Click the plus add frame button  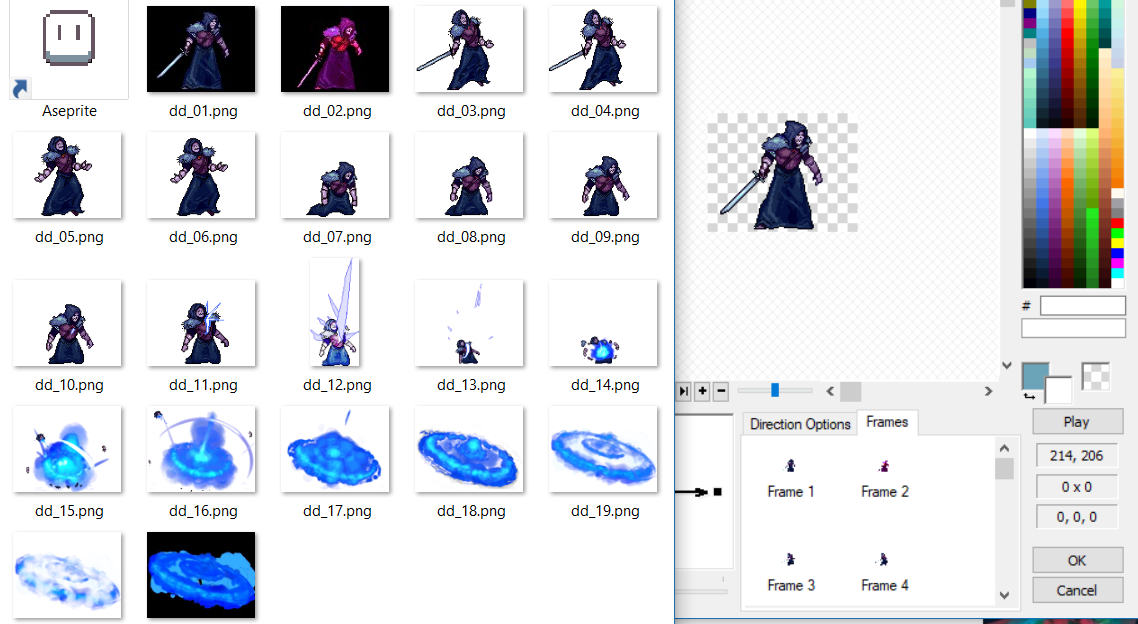point(702,391)
